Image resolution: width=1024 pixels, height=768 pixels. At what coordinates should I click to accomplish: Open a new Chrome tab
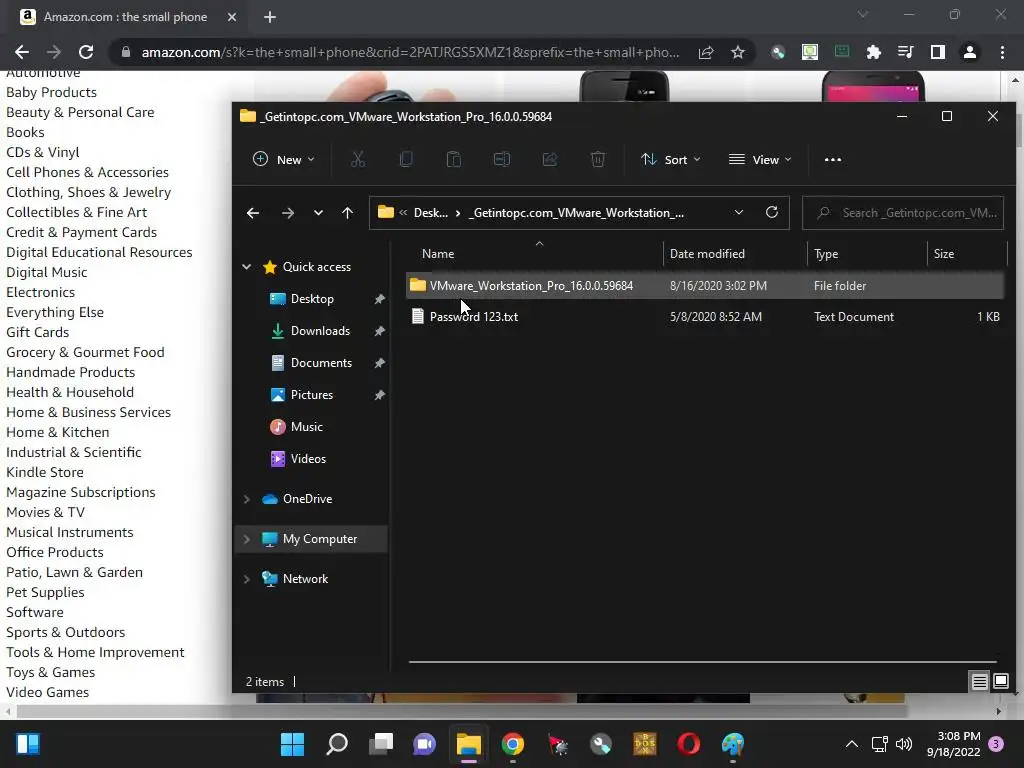click(x=270, y=17)
